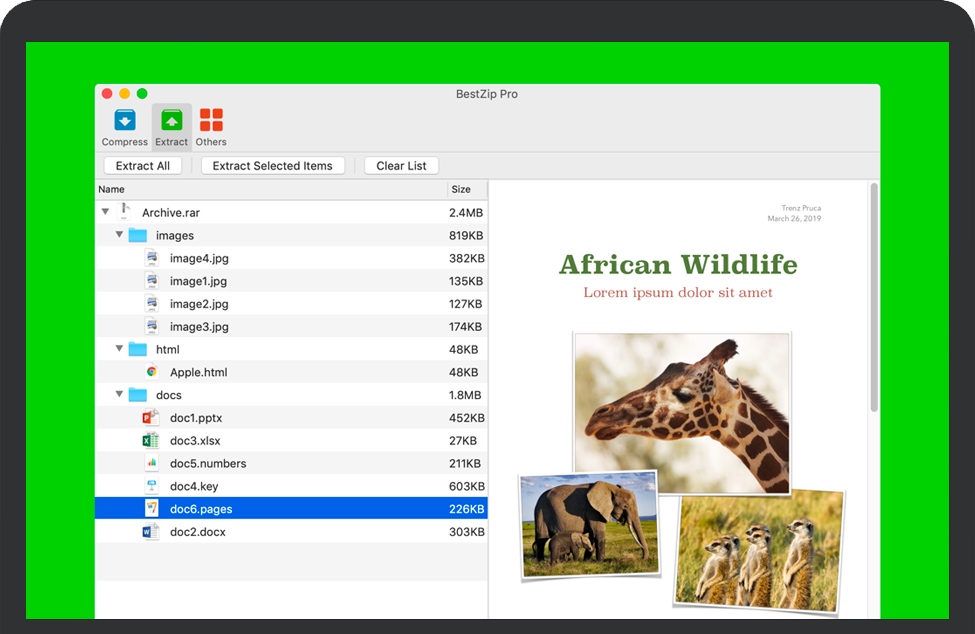Click the images folder icon

[138, 236]
